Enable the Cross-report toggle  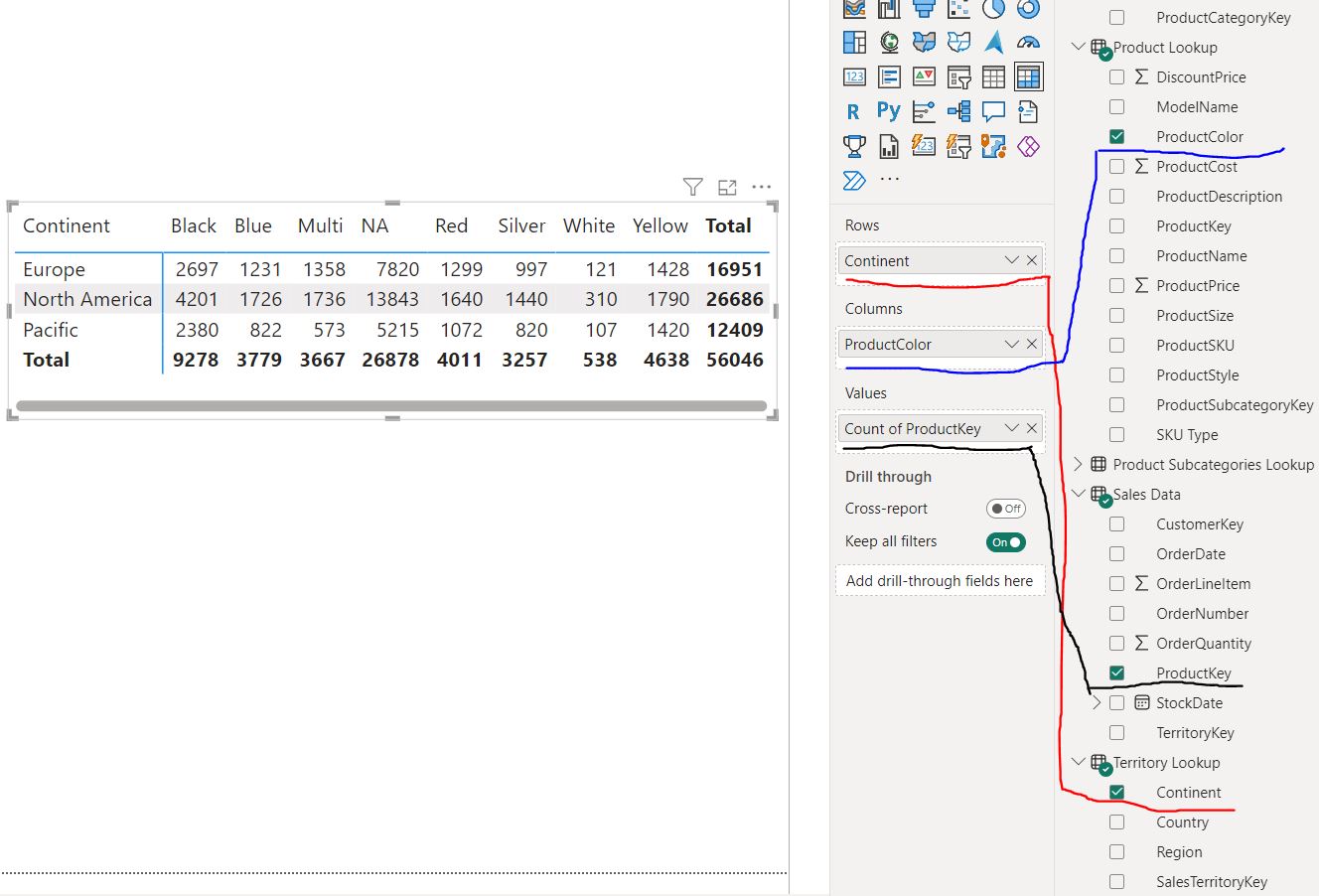[1005, 509]
